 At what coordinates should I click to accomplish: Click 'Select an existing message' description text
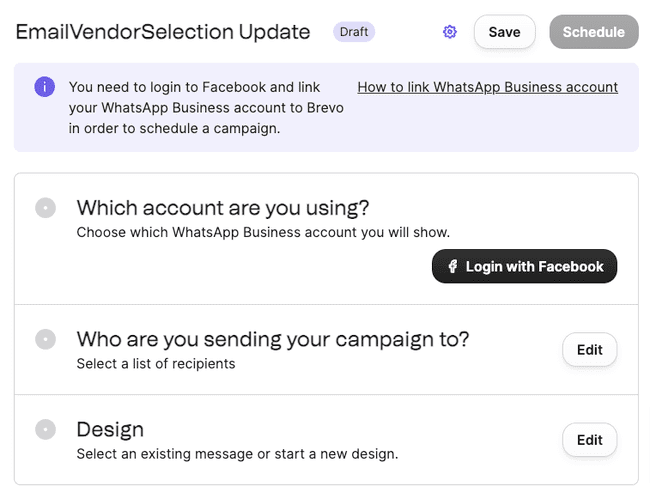[237, 454]
